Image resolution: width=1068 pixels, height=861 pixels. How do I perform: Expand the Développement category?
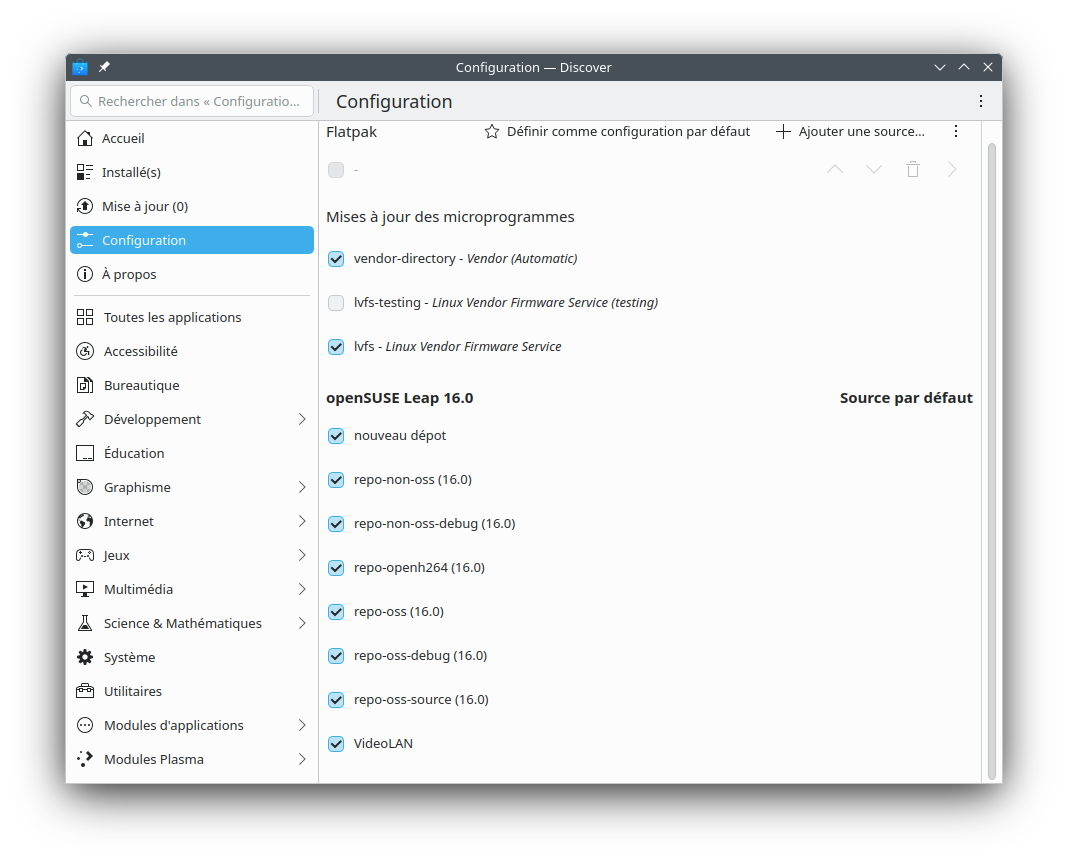pyautogui.click(x=302, y=419)
